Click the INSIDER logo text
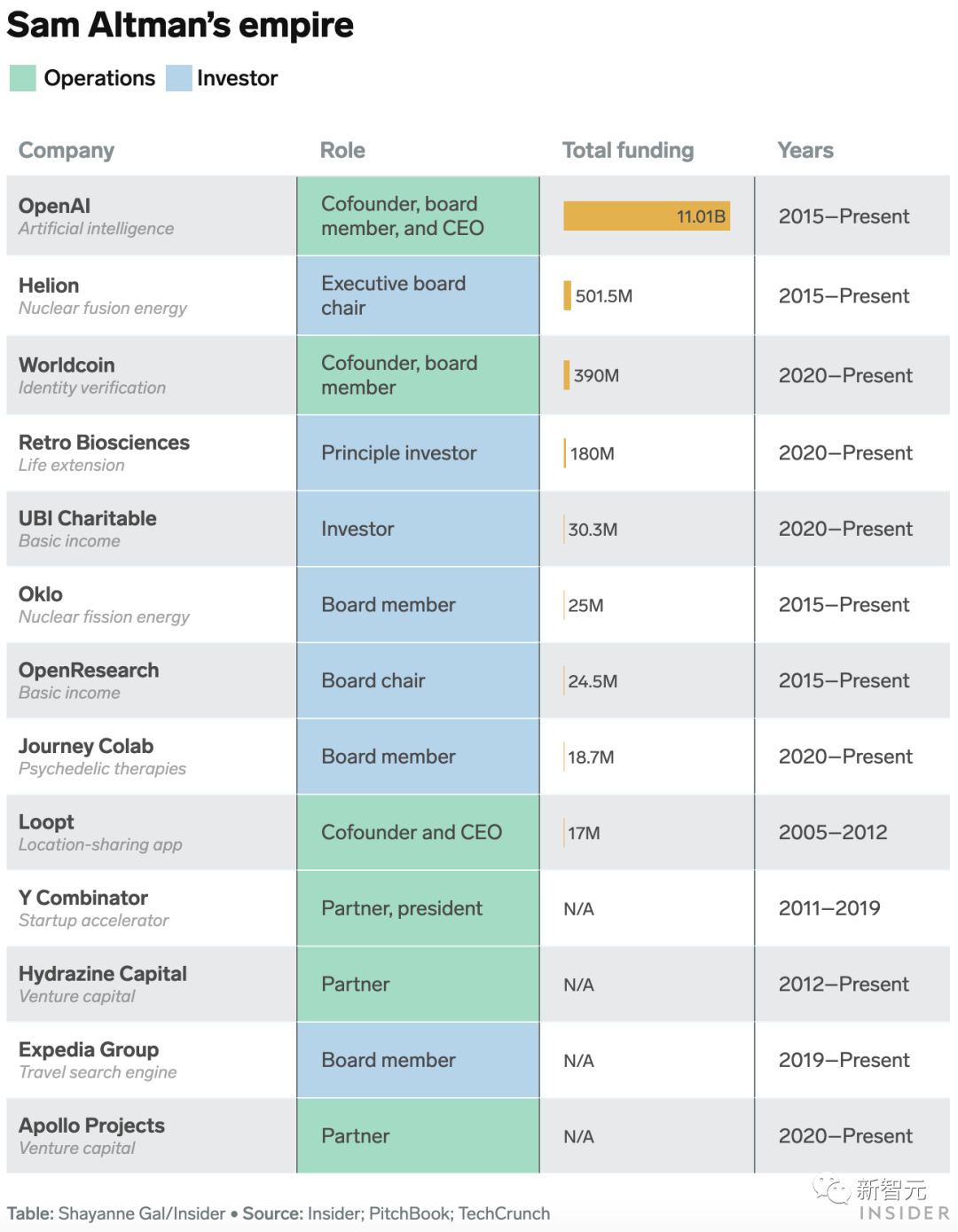This screenshot has height=1232, width=958. pos(903,1213)
